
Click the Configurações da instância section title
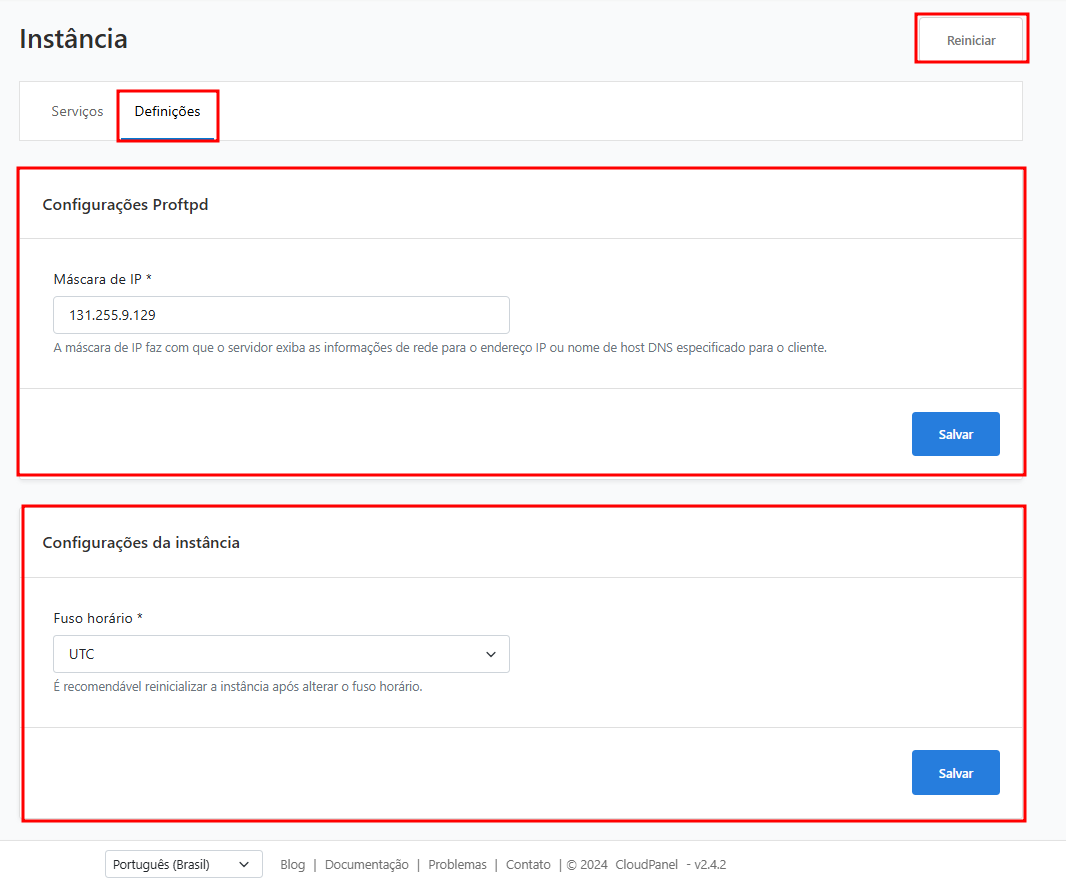click(141, 543)
